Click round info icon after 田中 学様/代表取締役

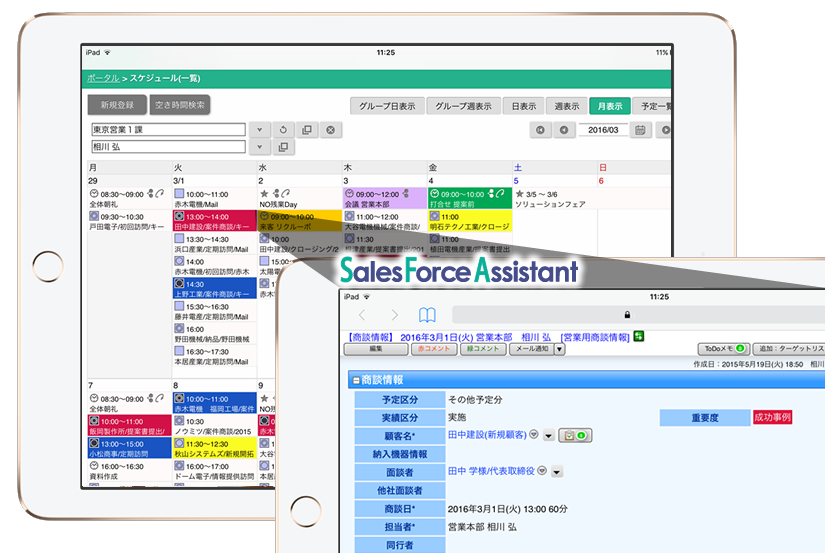coord(542,471)
